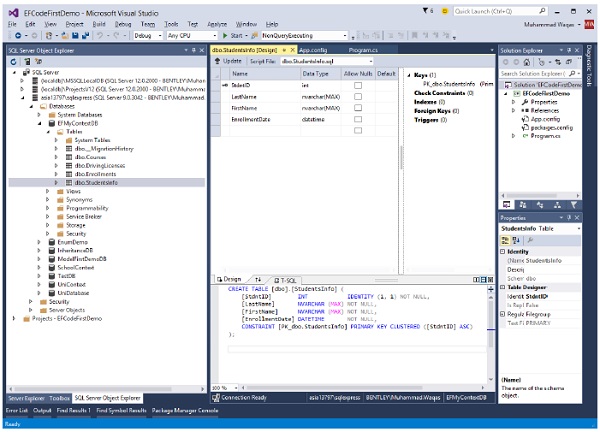Screen dimensions: 600x432
Task: Click the Property Pages wrench icon
Action: [x=530, y=240]
